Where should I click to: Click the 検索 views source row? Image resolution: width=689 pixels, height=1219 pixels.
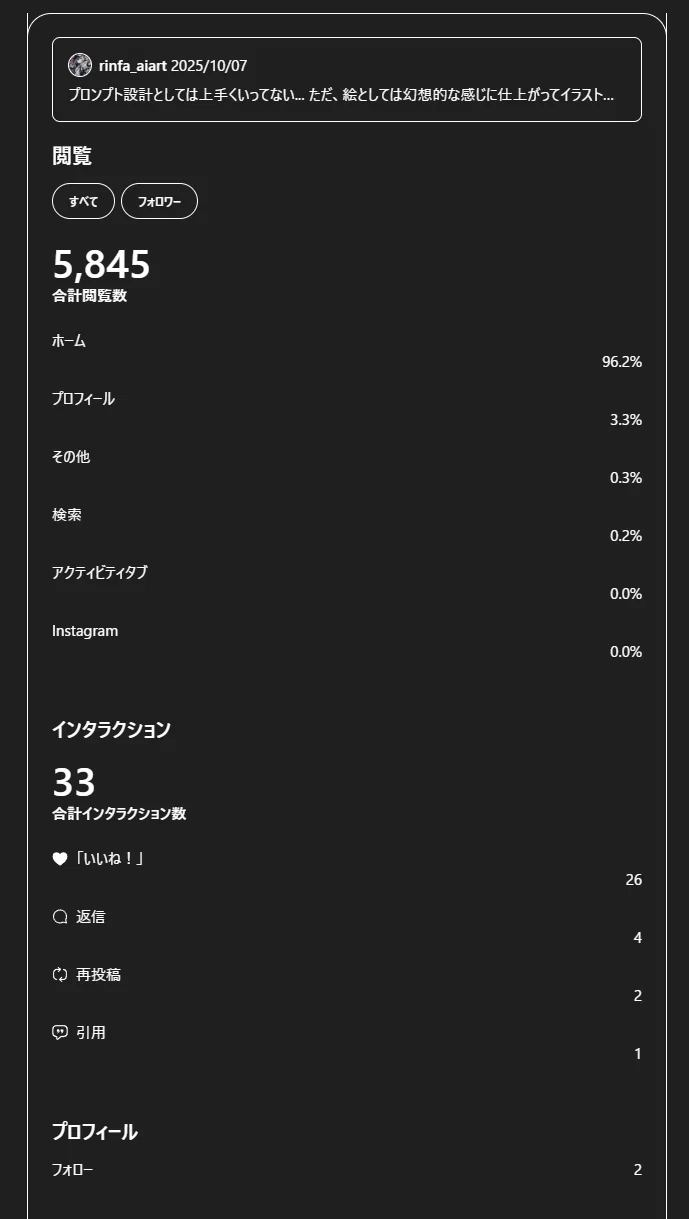347,525
